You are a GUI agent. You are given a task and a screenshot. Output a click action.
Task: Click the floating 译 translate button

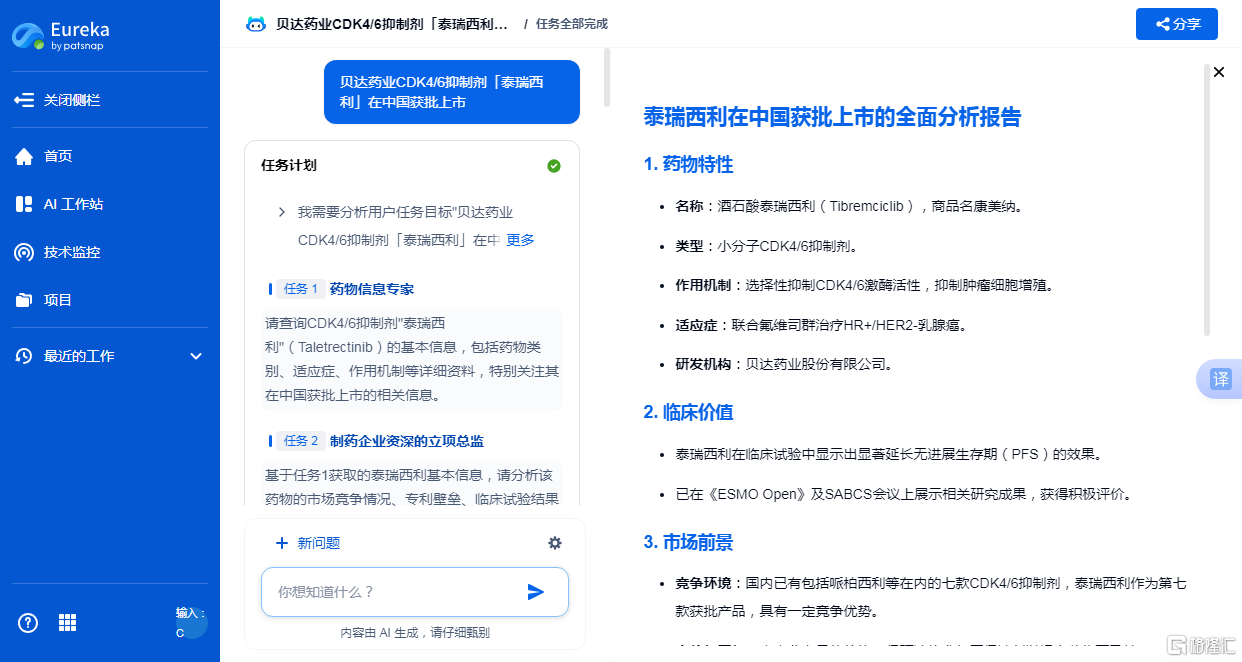coord(1220,379)
